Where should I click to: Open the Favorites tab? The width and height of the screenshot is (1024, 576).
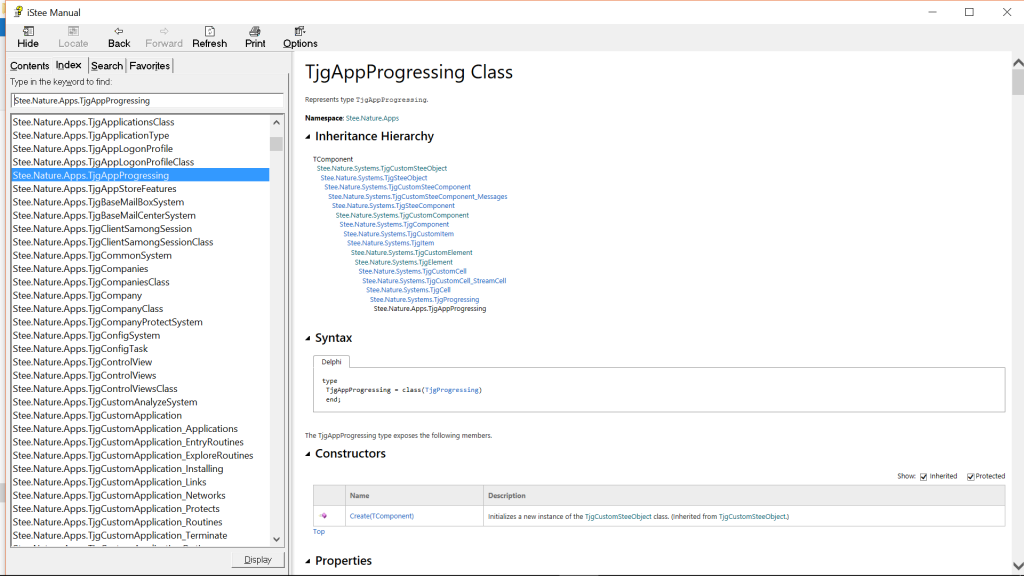tap(150, 66)
